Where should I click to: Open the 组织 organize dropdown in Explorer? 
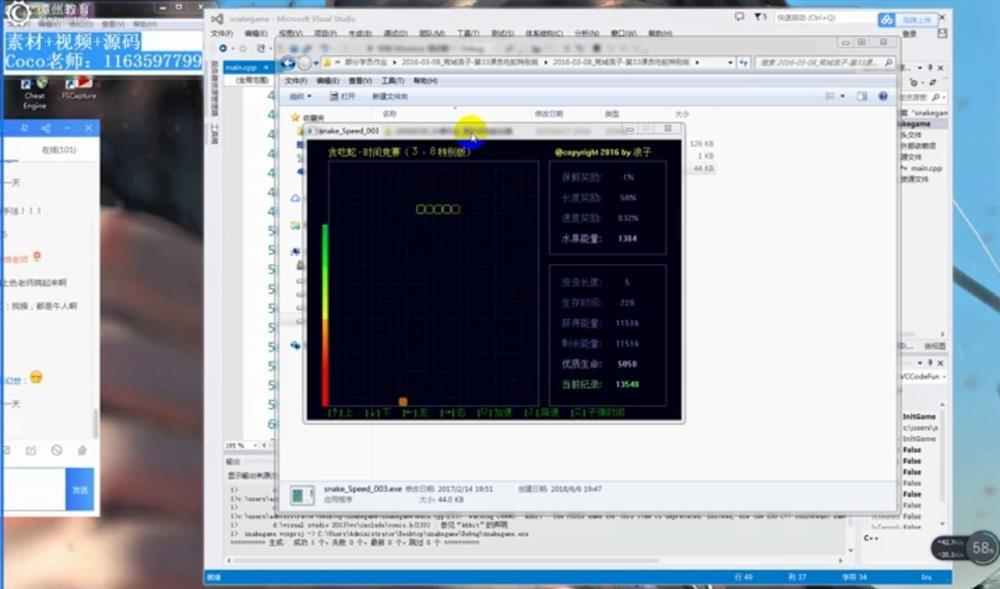[300, 96]
